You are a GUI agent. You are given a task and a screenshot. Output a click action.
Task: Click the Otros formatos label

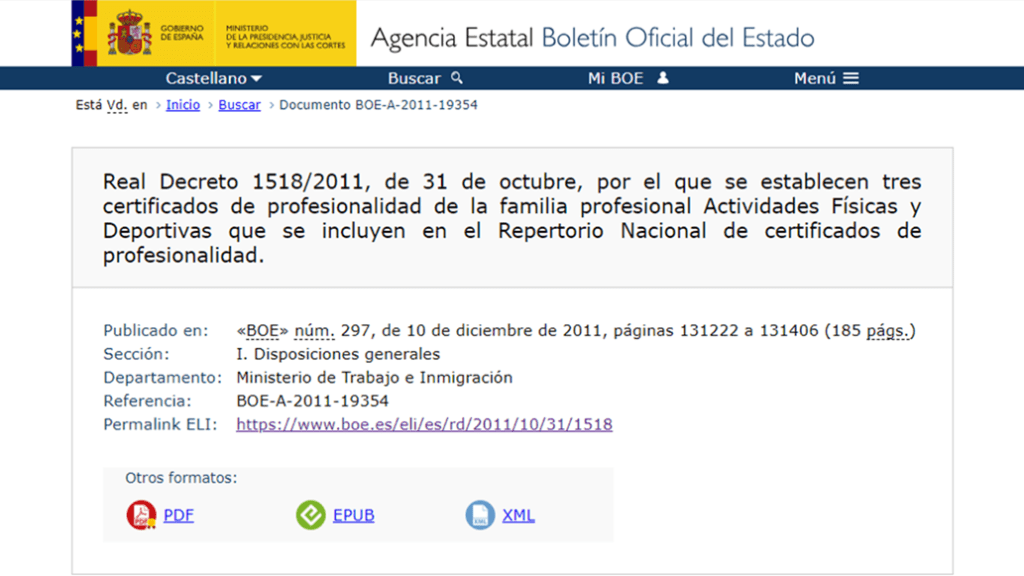click(x=181, y=478)
